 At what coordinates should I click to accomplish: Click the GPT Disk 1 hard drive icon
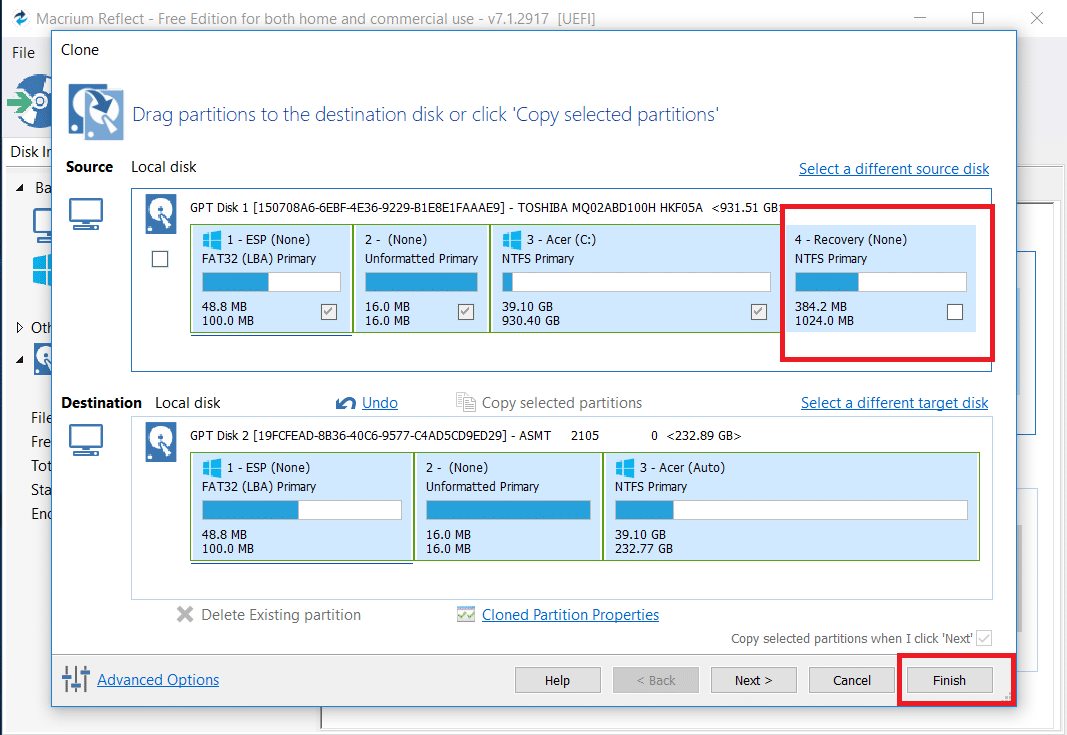[x=161, y=214]
